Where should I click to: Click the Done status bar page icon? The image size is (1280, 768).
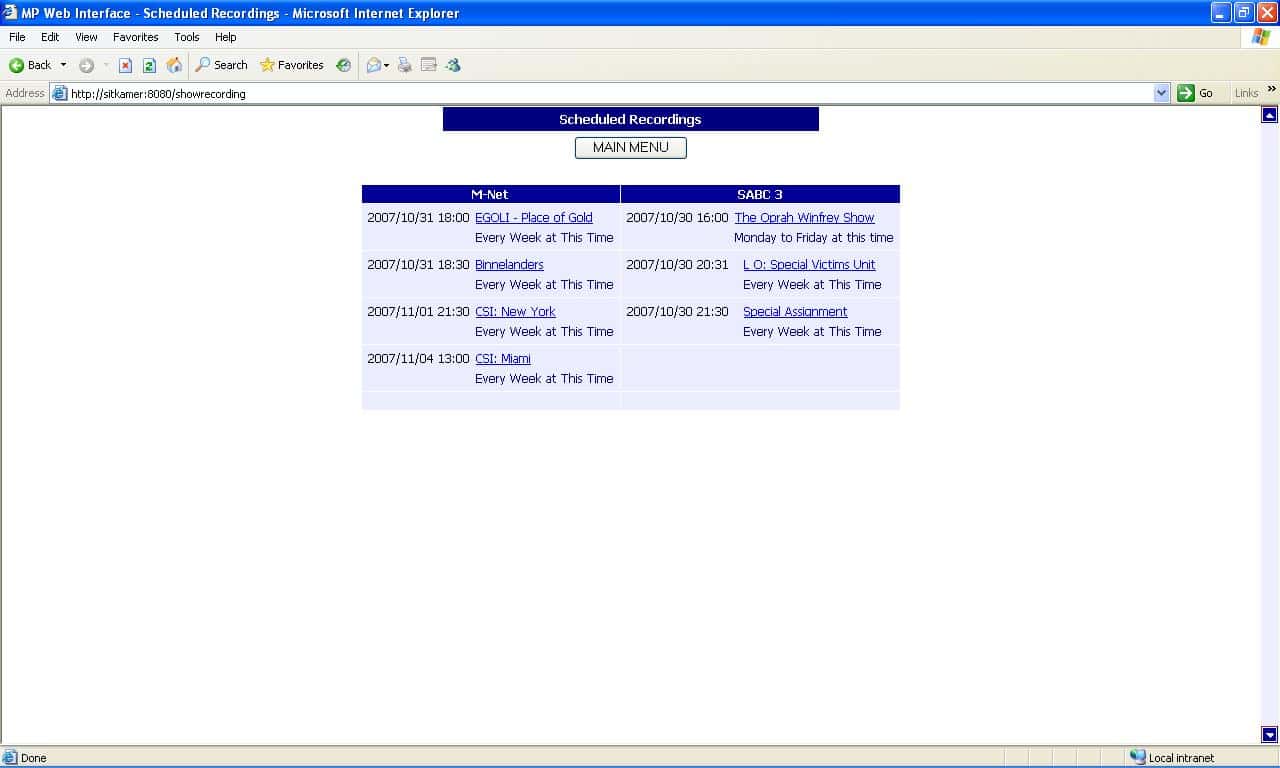tap(11, 758)
